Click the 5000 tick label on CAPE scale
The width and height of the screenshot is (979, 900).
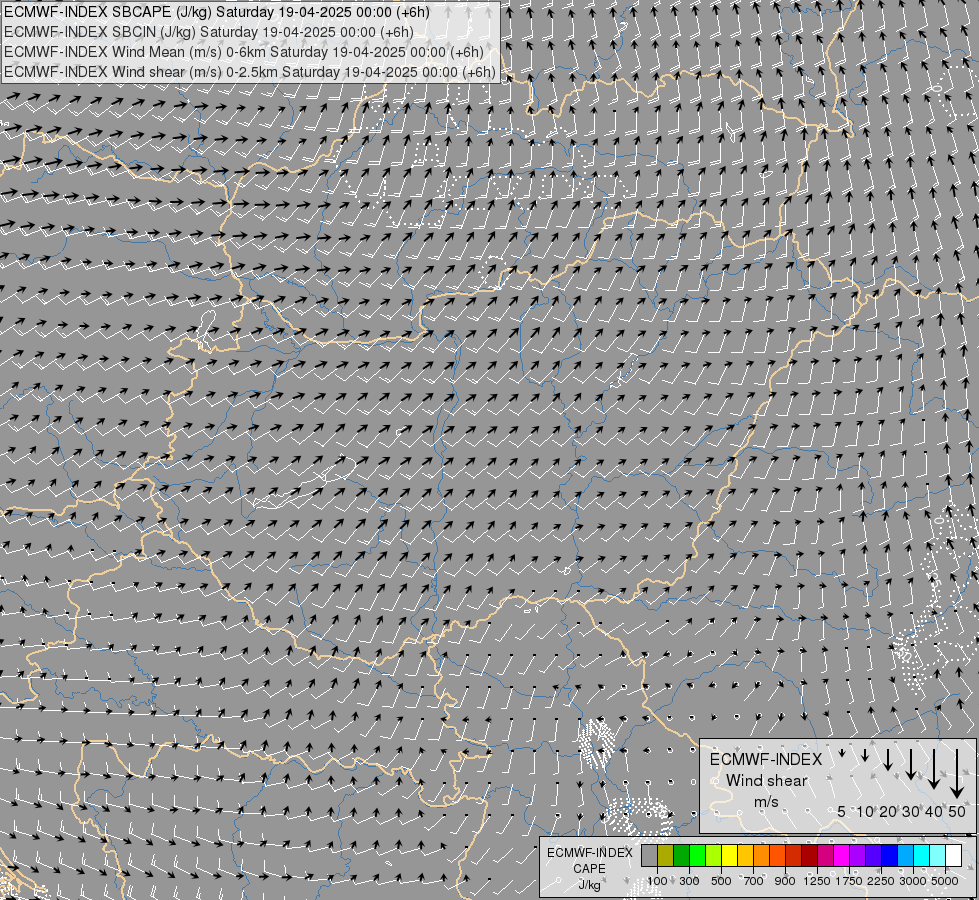point(945,881)
